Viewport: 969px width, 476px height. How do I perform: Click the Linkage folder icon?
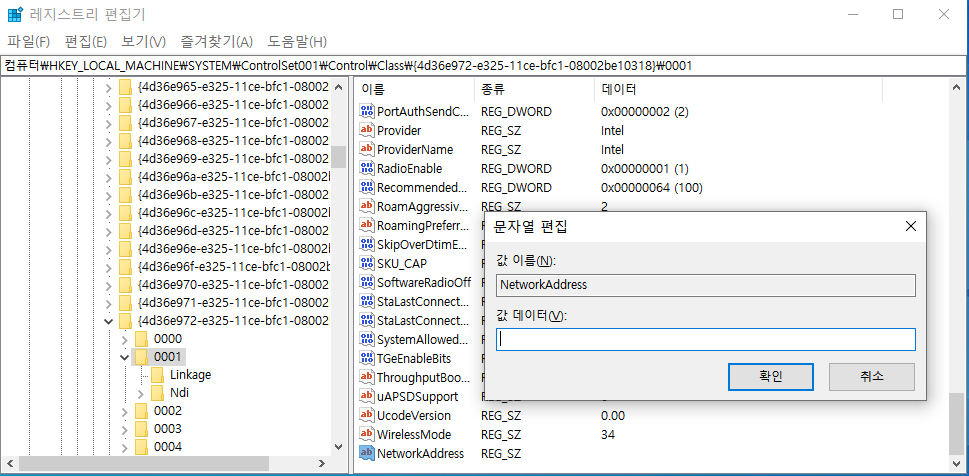(158, 375)
